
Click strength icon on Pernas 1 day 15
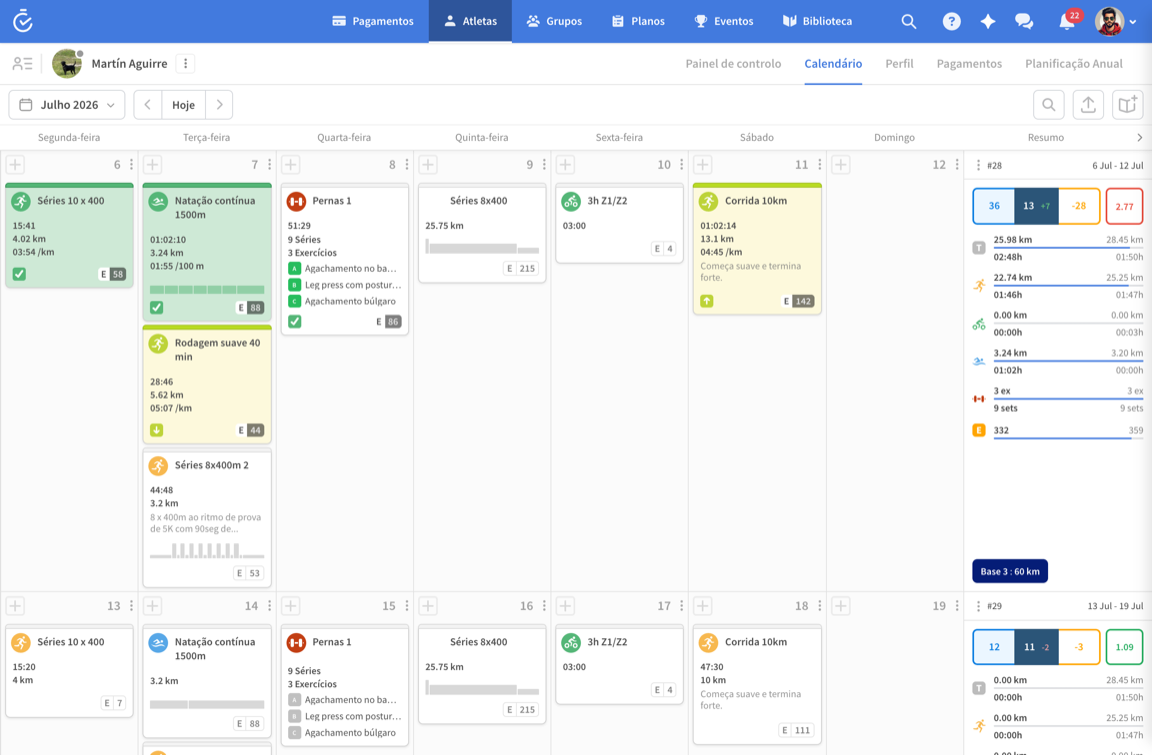coord(296,643)
